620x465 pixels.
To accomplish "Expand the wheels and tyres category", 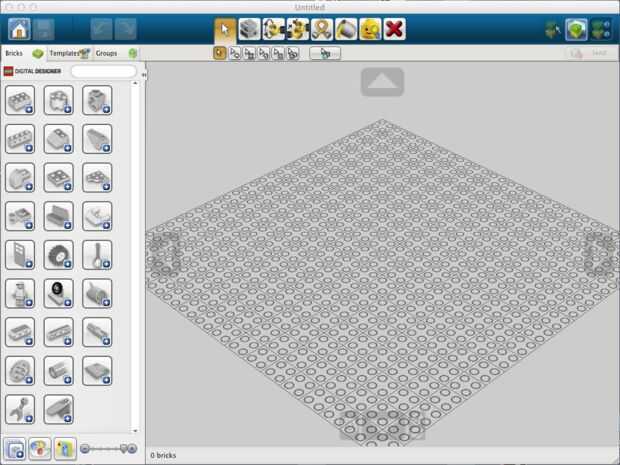I will 59,255.
